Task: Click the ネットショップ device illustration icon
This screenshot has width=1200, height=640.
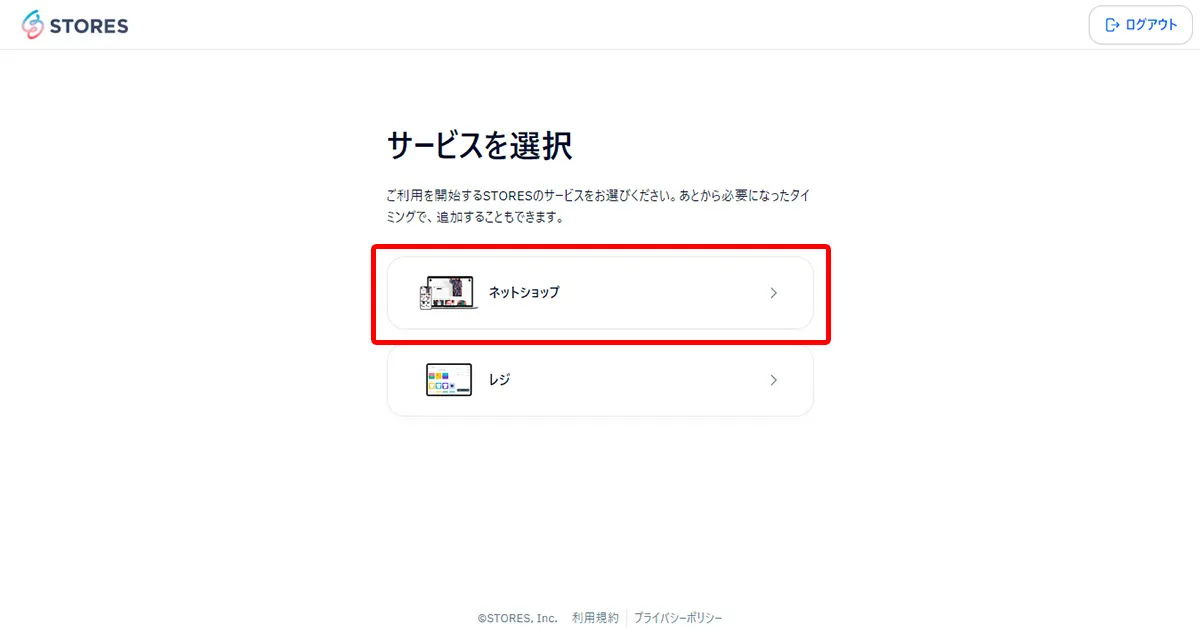Action: pyautogui.click(x=448, y=292)
